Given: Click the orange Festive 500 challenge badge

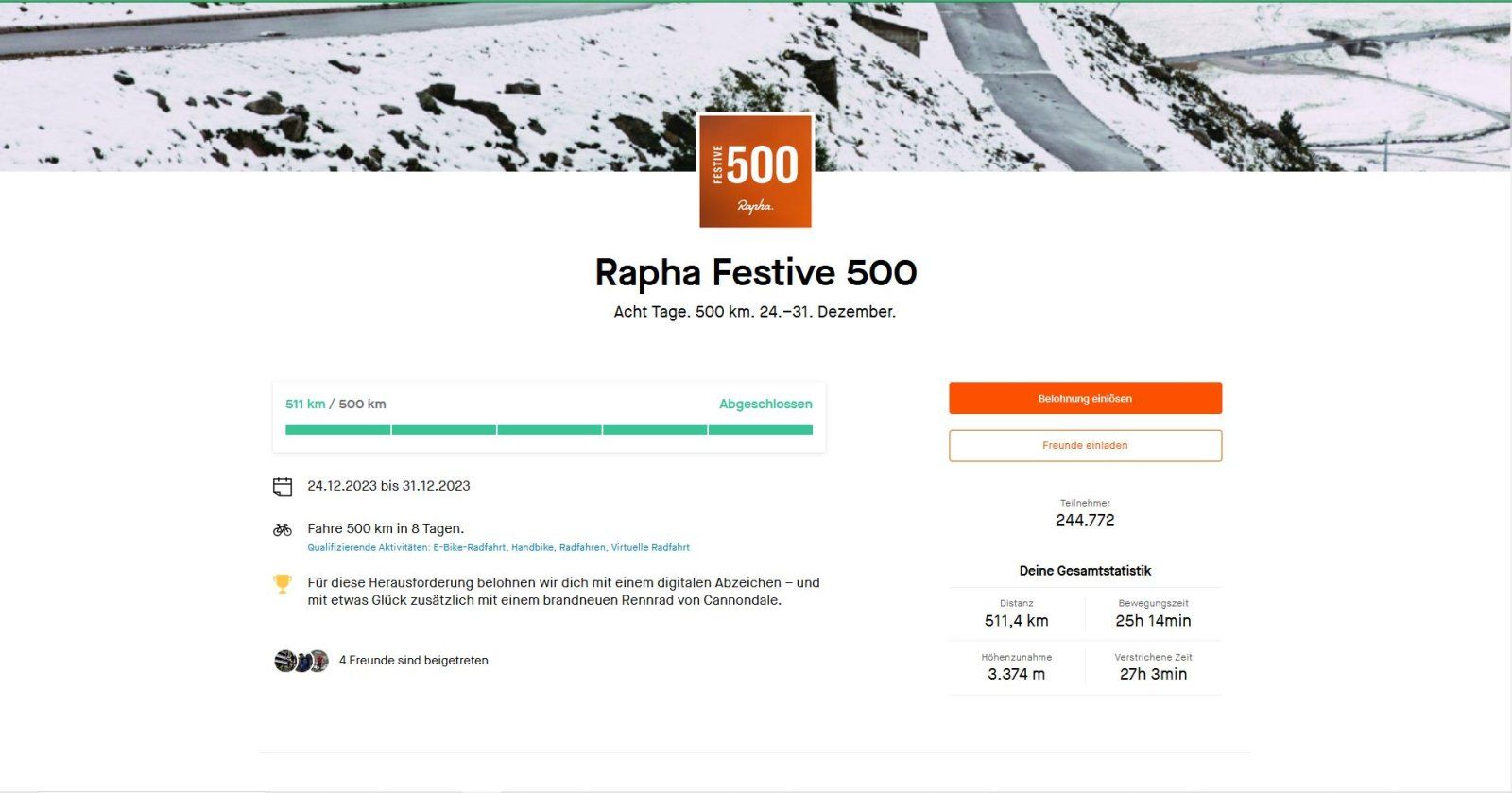Looking at the screenshot, I should point(755,171).
